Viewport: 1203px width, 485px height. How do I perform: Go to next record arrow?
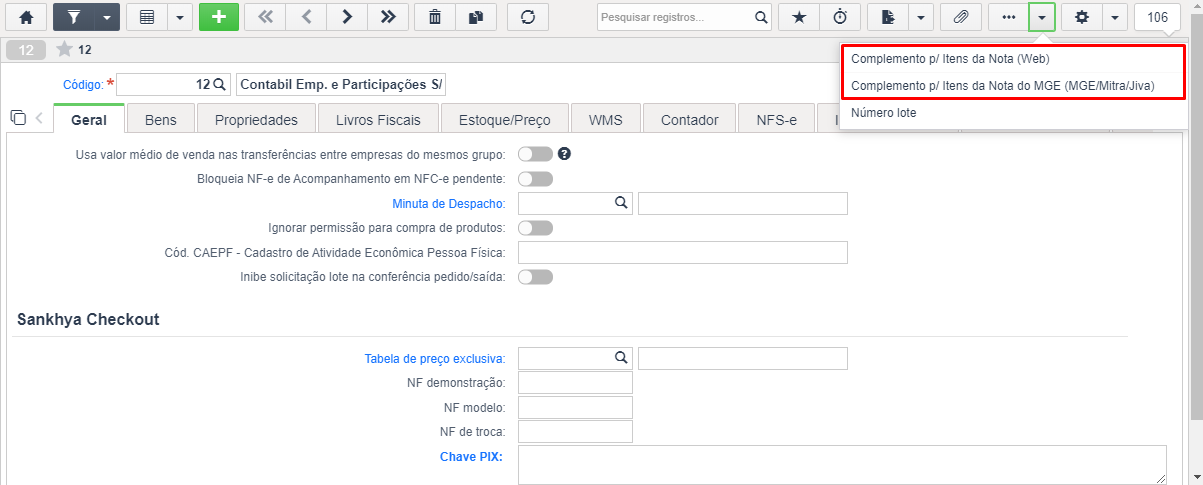(x=347, y=17)
